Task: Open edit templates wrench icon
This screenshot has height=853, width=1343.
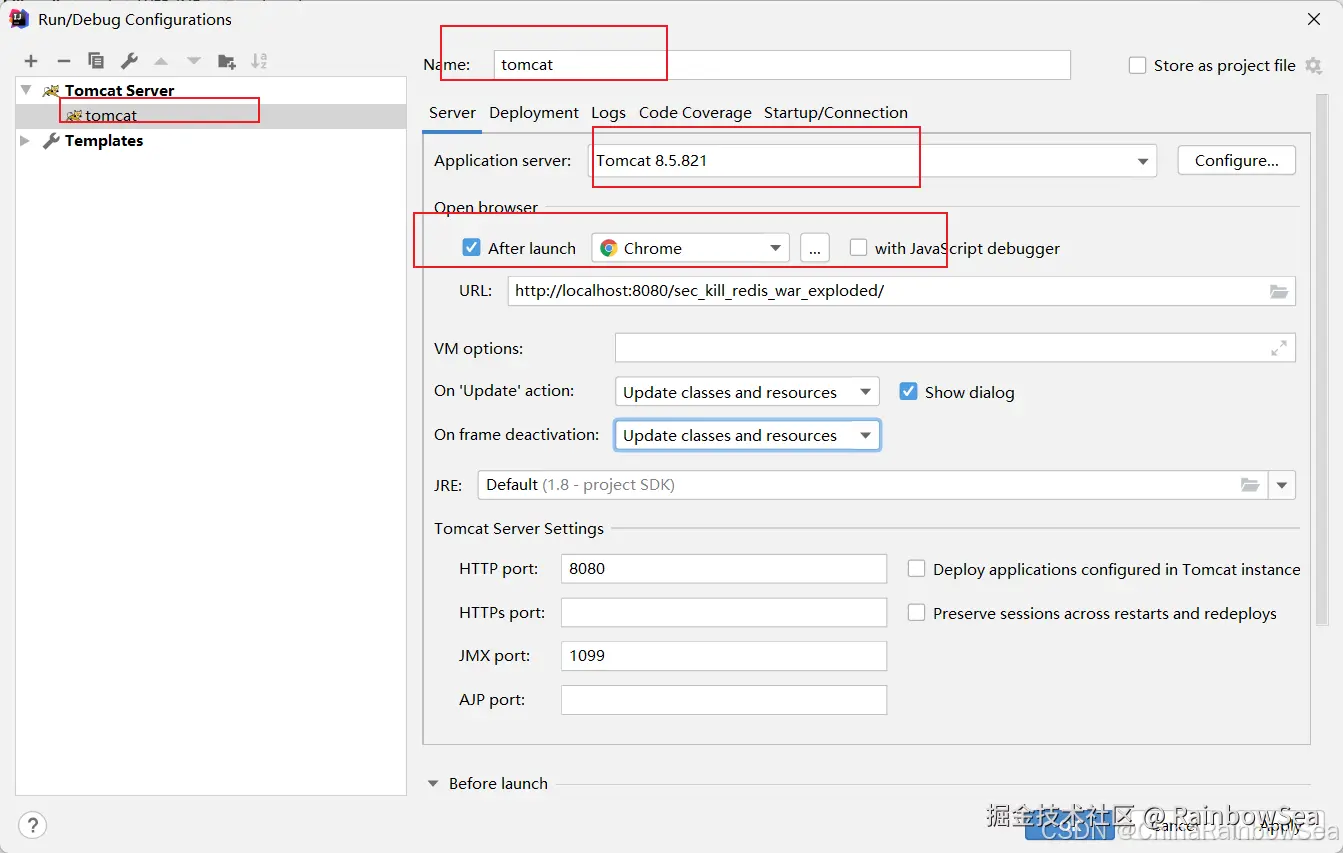Action: (x=128, y=61)
